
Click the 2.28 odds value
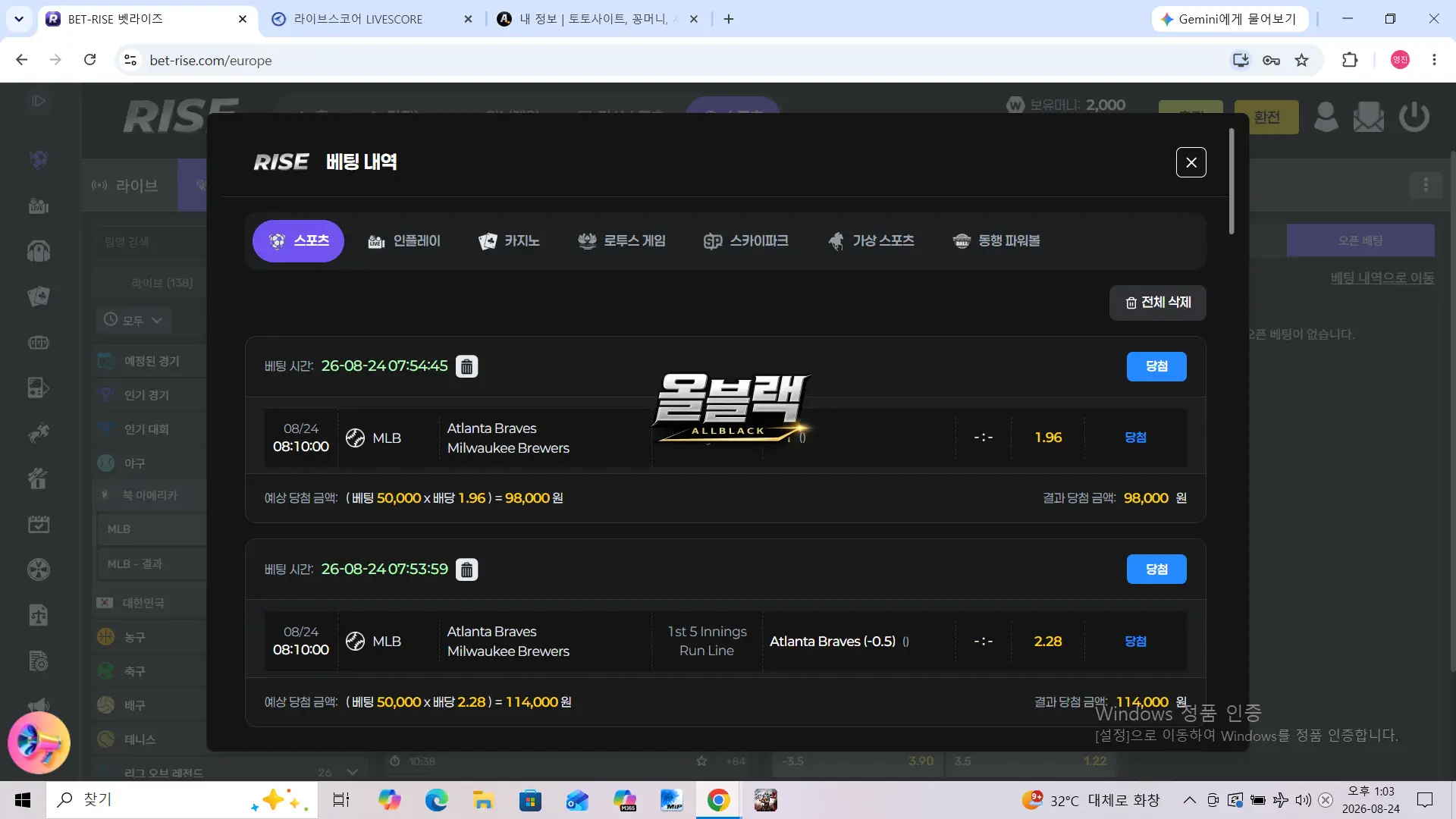(1048, 642)
